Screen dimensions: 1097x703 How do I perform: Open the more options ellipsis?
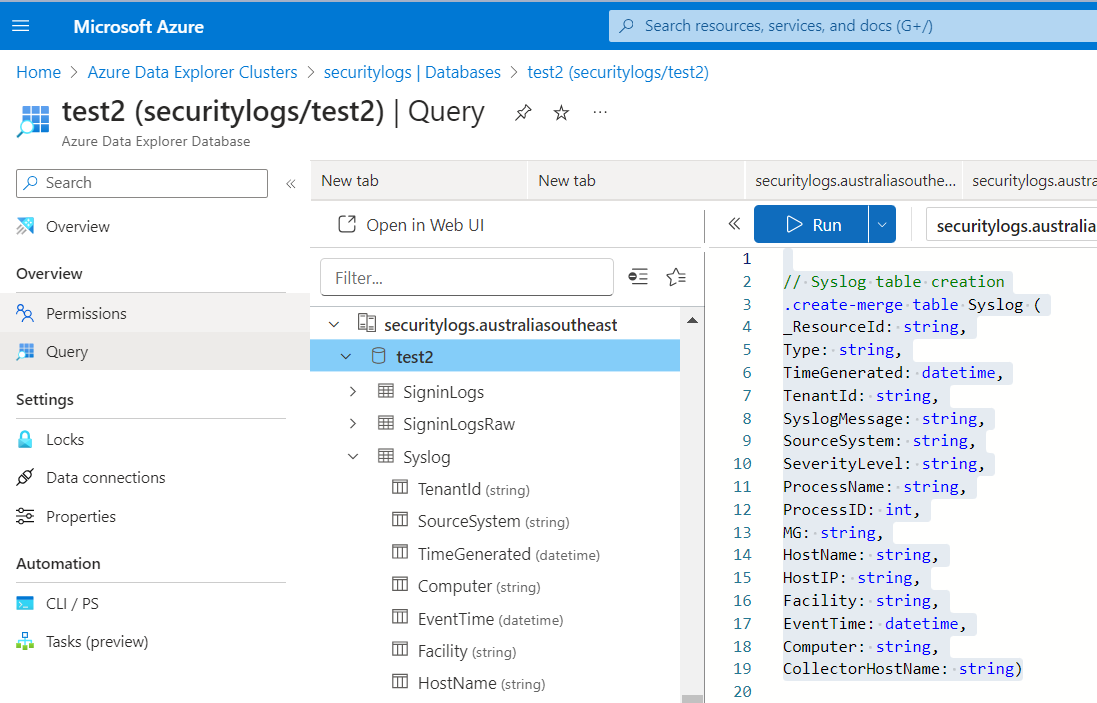(600, 112)
